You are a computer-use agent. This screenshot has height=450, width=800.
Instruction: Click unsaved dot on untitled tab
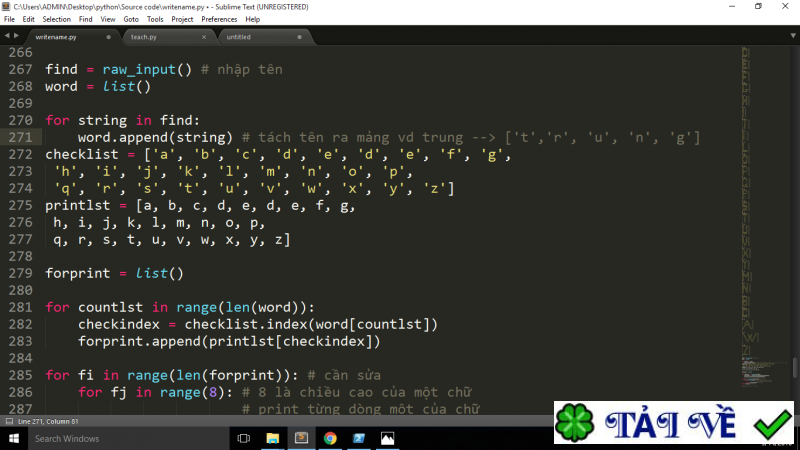pos(299,37)
